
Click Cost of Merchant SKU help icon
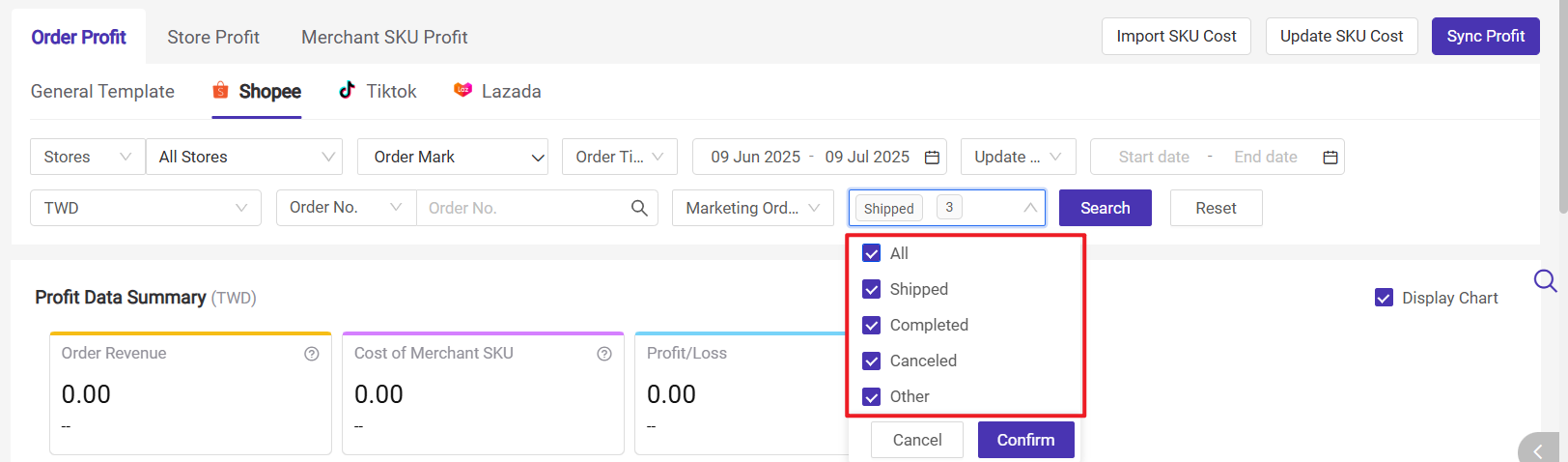coord(603,354)
